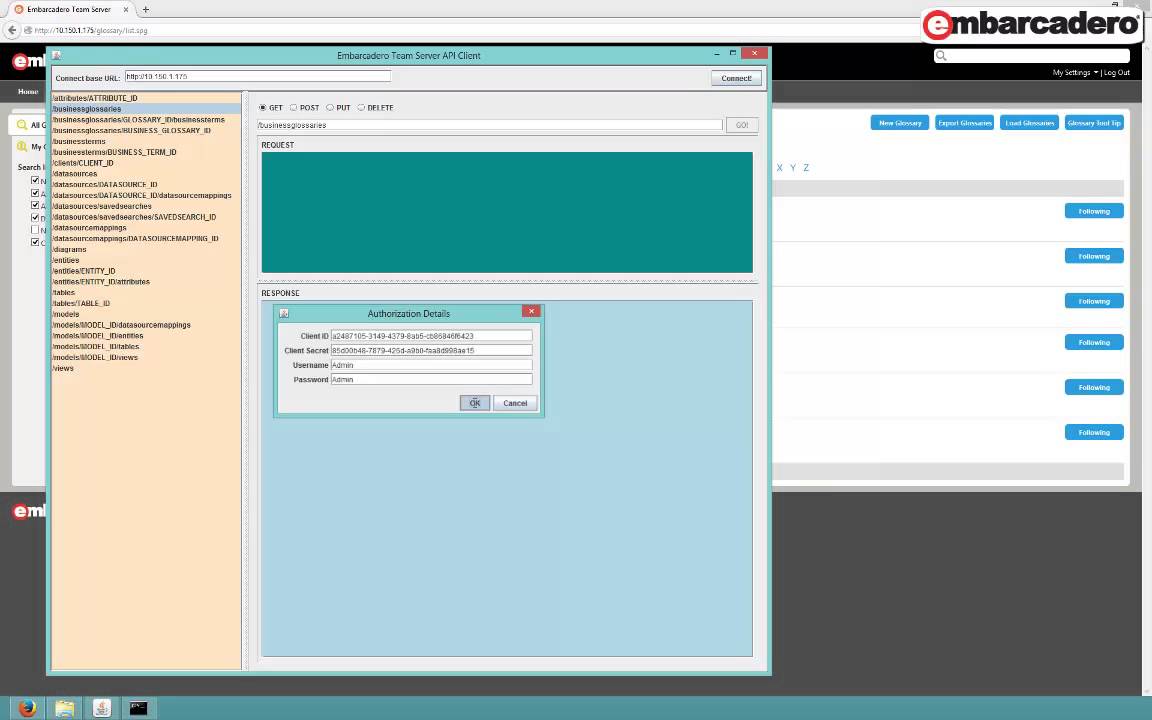1152x720 pixels.
Task: Focus the Connect base URL field
Action: tap(257, 76)
